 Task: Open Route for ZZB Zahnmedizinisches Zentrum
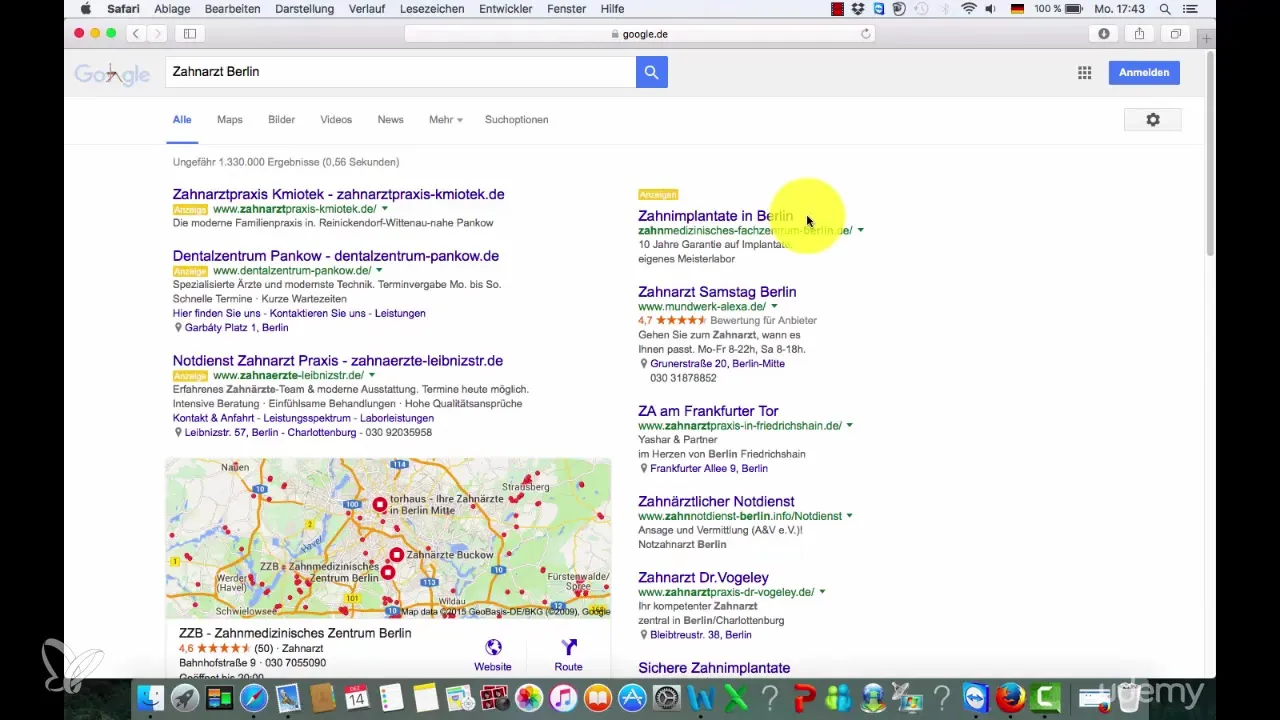(x=568, y=656)
